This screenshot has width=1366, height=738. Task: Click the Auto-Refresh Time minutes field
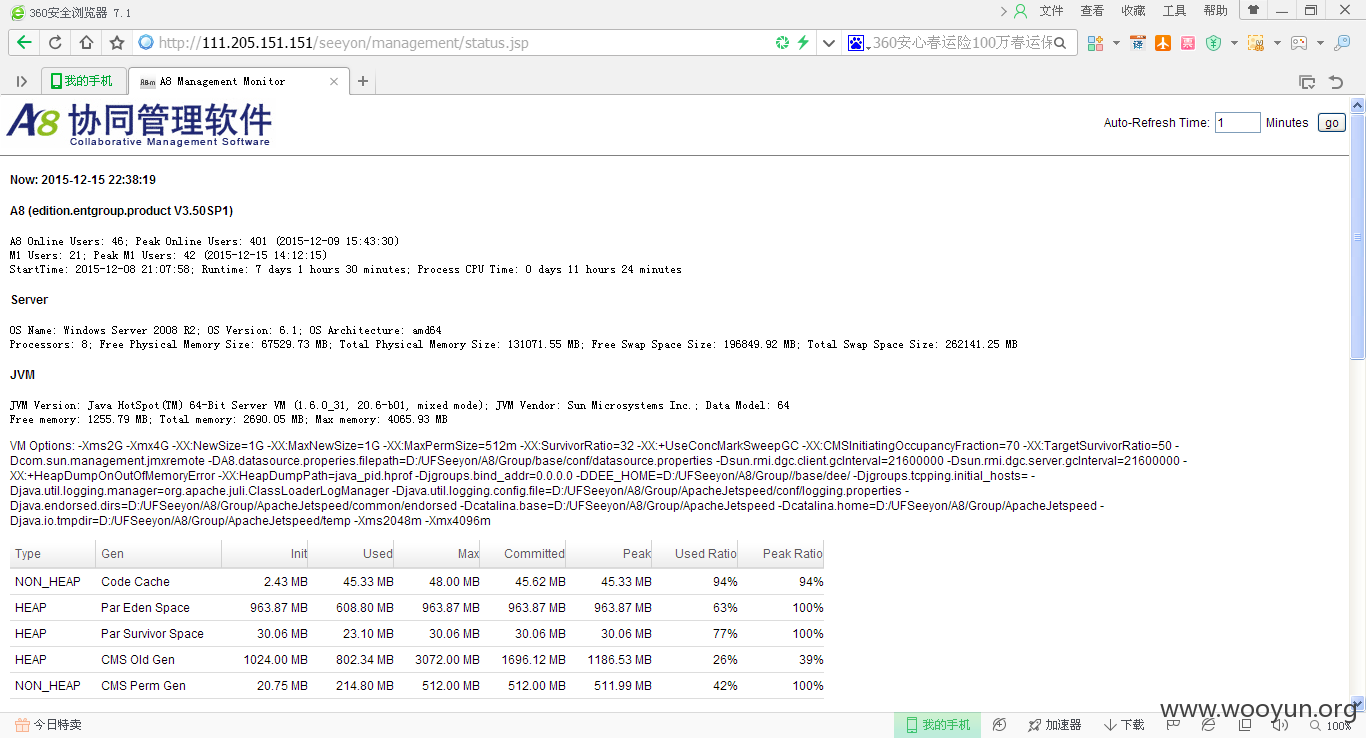coord(1237,123)
